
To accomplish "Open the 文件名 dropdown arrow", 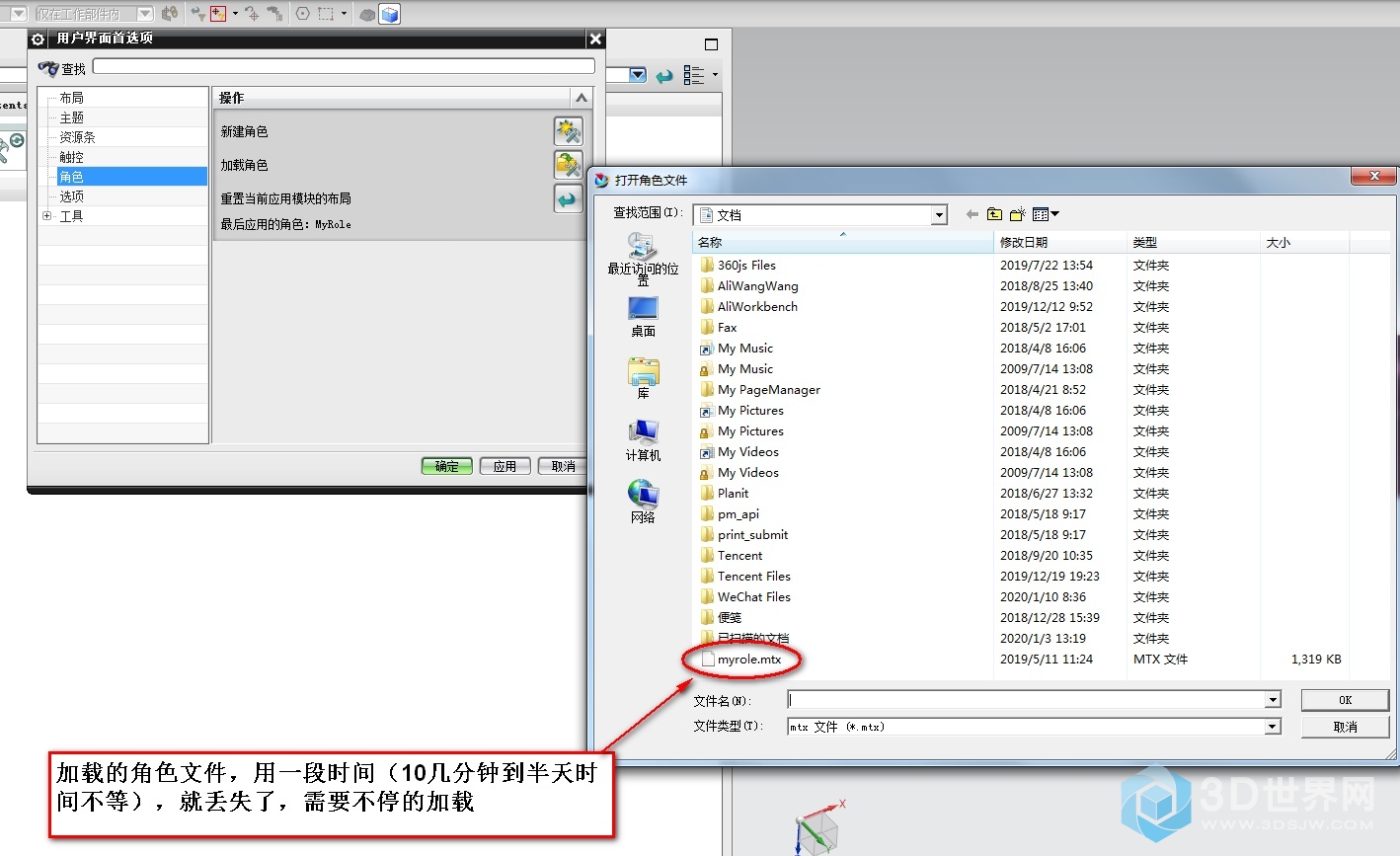I will [x=1273, y=700].
